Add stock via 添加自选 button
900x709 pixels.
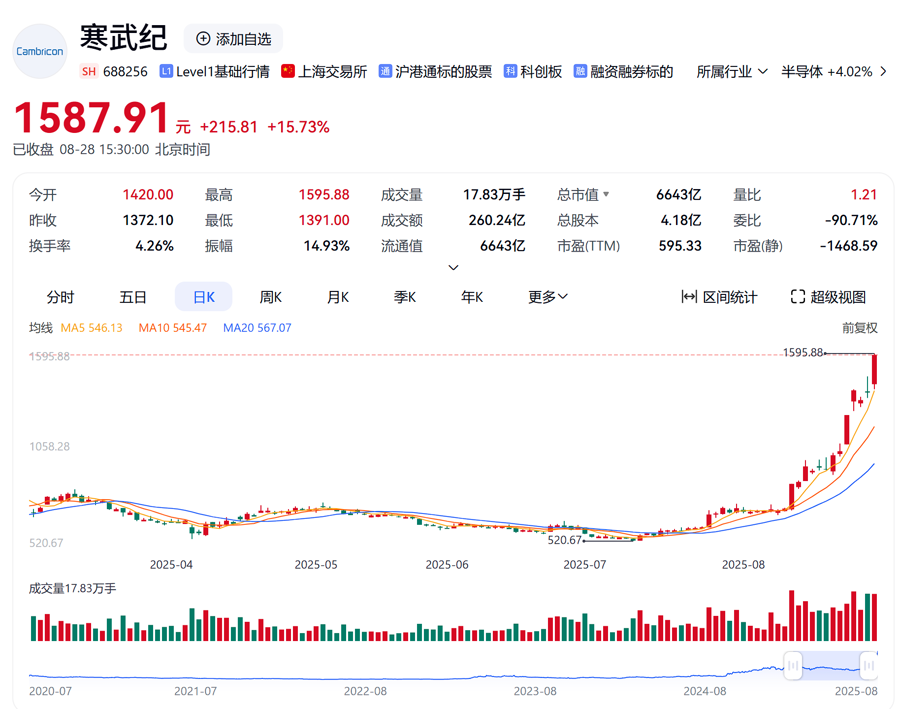point(233,39)
